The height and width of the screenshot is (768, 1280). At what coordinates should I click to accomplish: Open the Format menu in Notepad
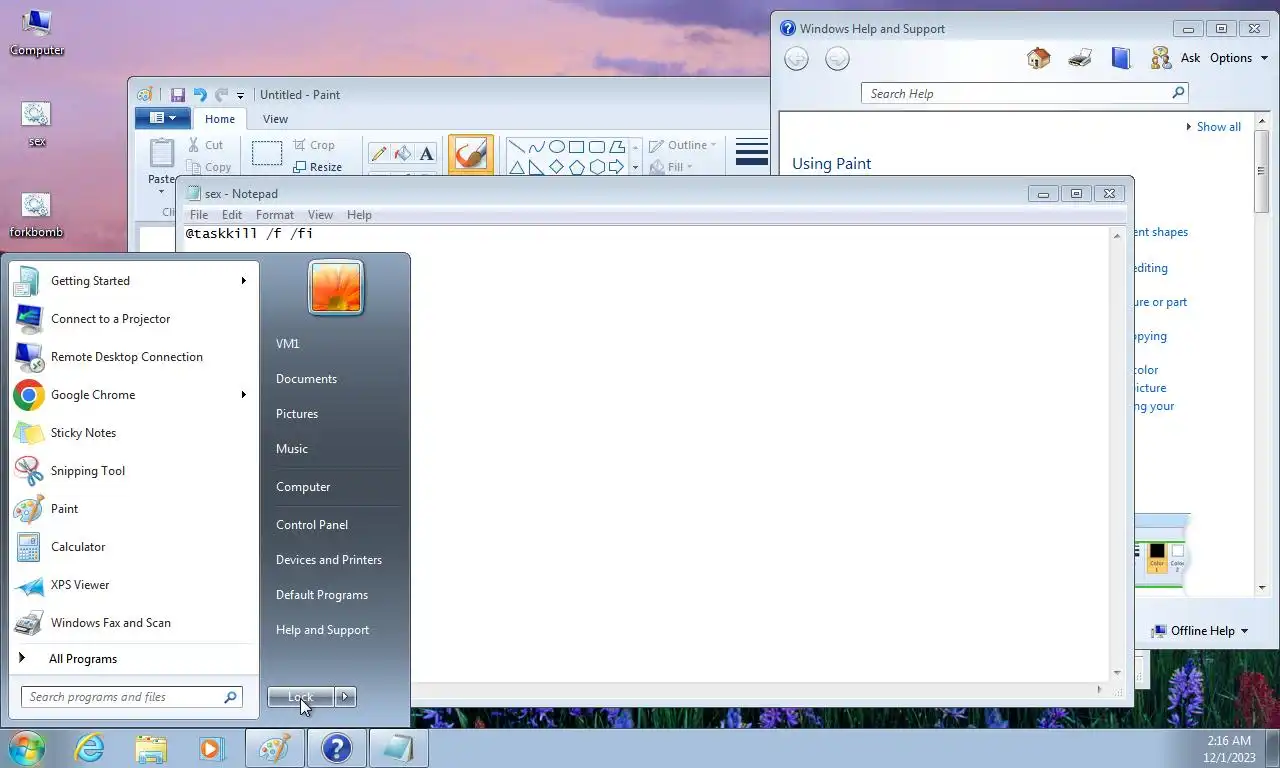(x=275, y=215)
